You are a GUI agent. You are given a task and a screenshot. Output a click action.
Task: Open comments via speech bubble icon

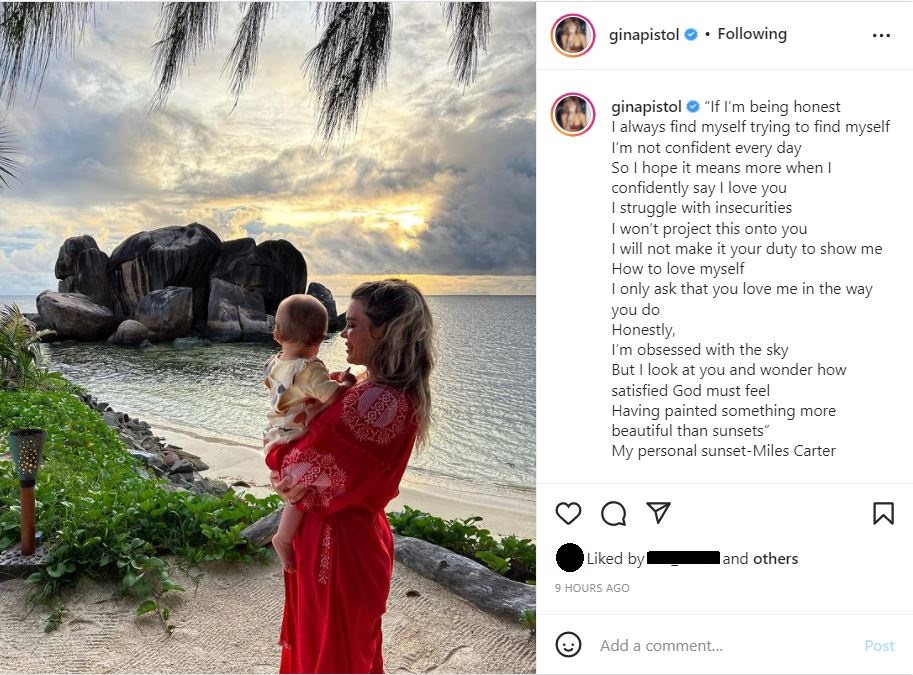coord(613,514)
